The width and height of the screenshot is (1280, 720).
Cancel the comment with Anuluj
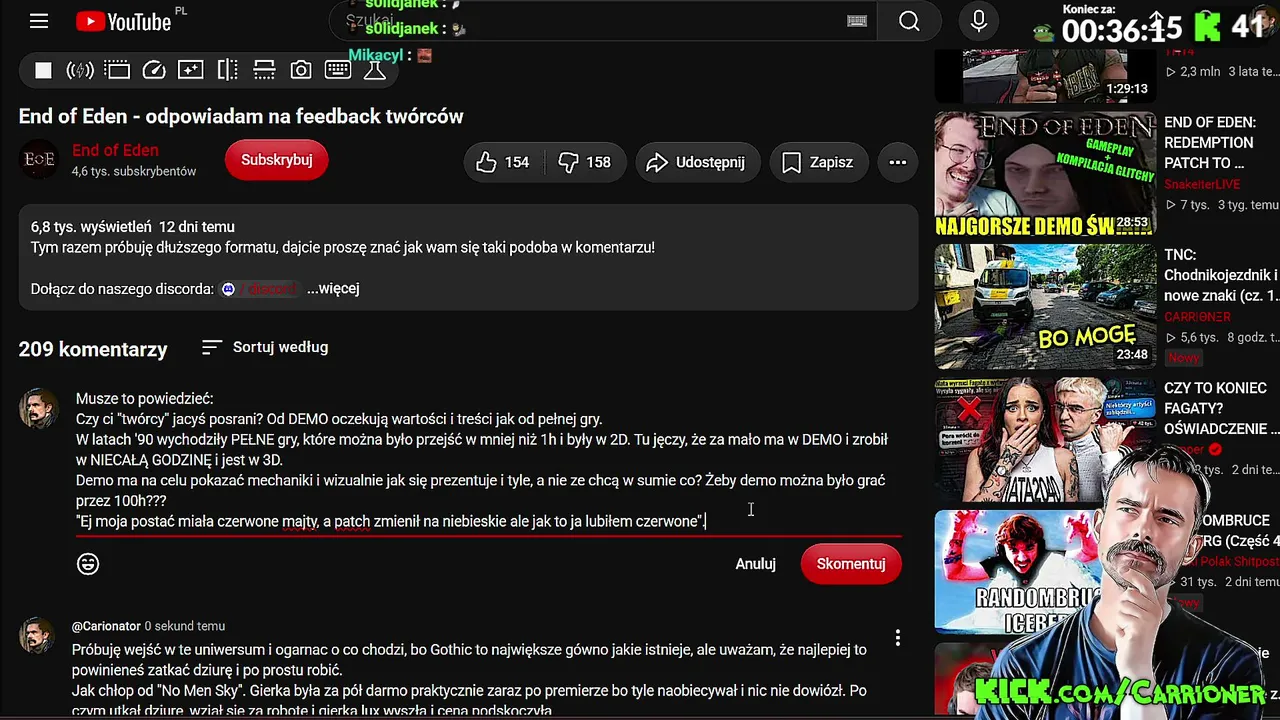pos(756,564)
